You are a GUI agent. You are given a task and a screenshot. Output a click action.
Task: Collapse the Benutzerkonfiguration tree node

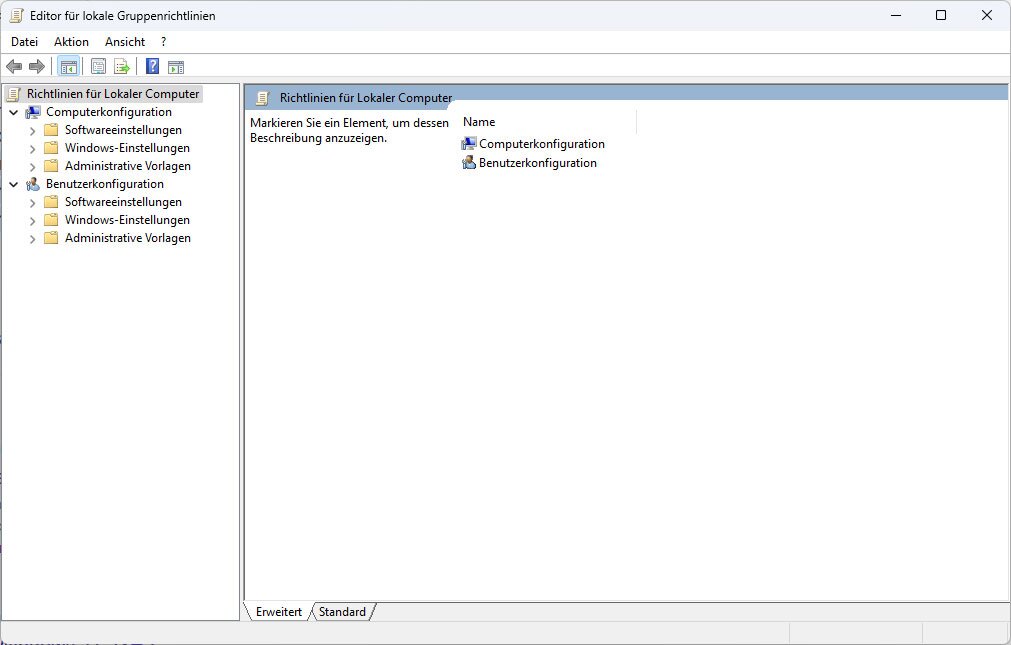pos(13,185)
